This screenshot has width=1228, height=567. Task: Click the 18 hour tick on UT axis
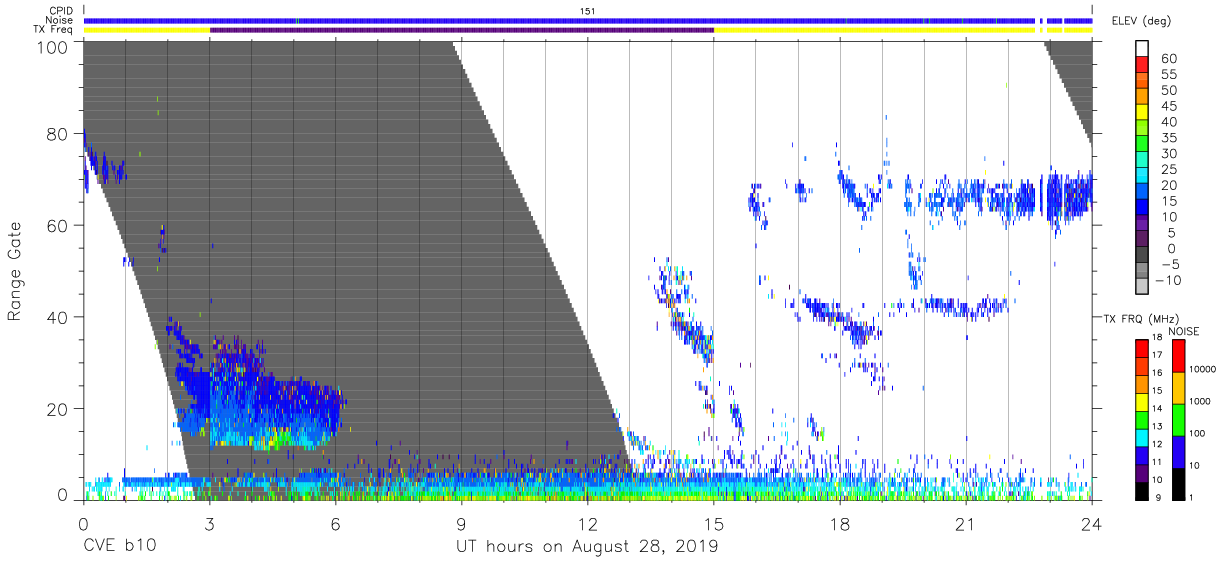(x=839, y=523)
